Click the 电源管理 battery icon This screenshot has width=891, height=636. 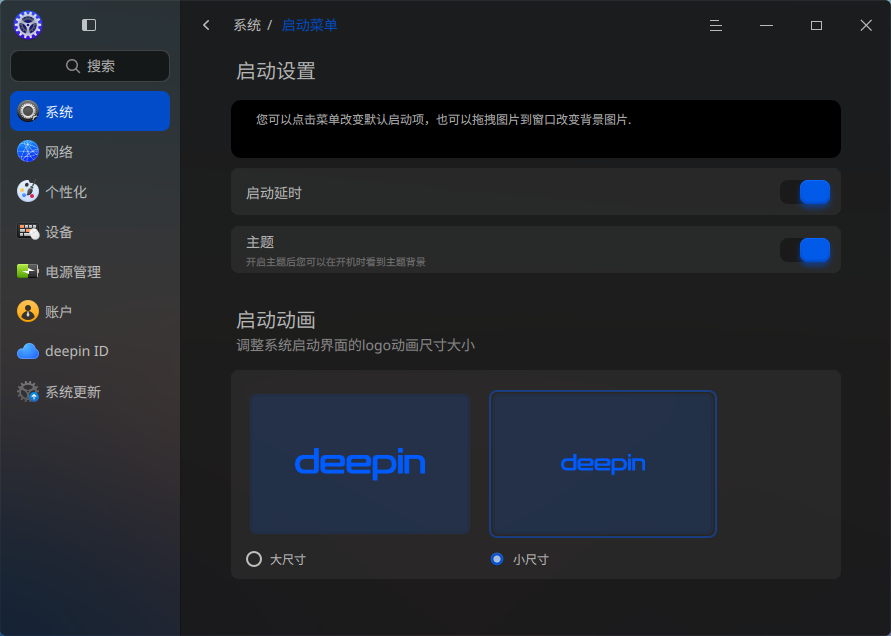point(28,271)
